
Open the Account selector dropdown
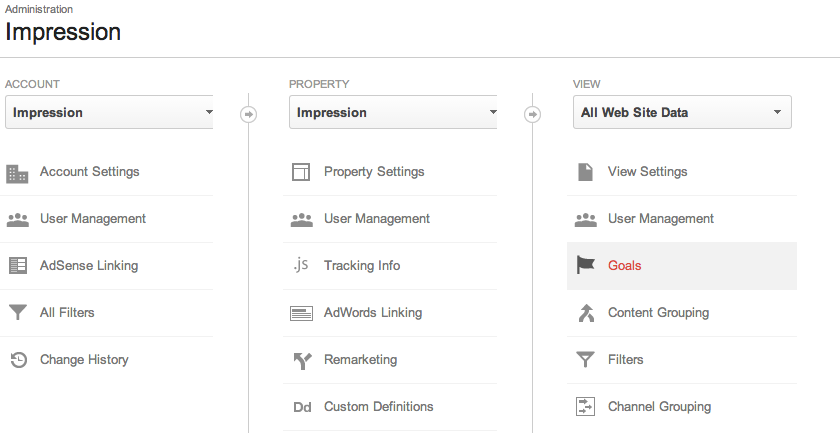pos(109,113)
